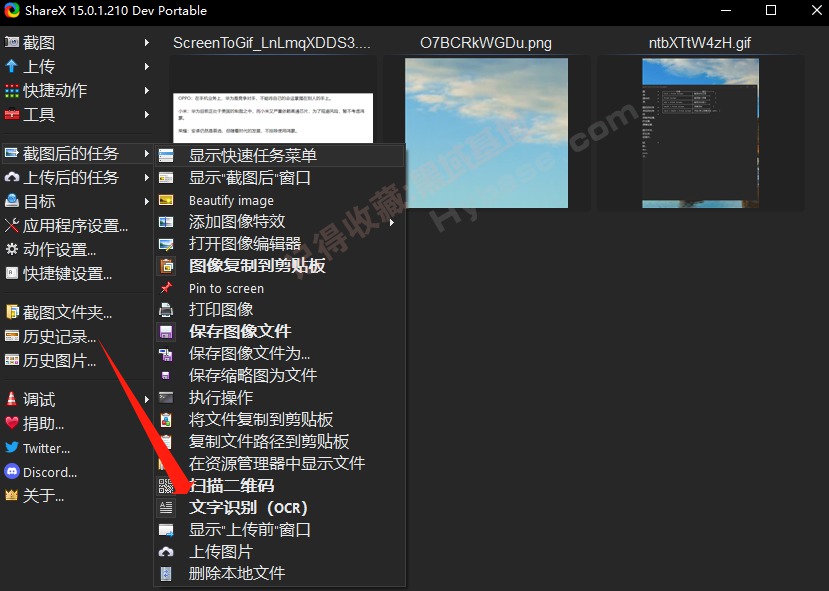The width and height of the screenshot is (829, 591).
Task: Open 捐助... donate page
Action: pyautogui.click(x=43, y=423)
